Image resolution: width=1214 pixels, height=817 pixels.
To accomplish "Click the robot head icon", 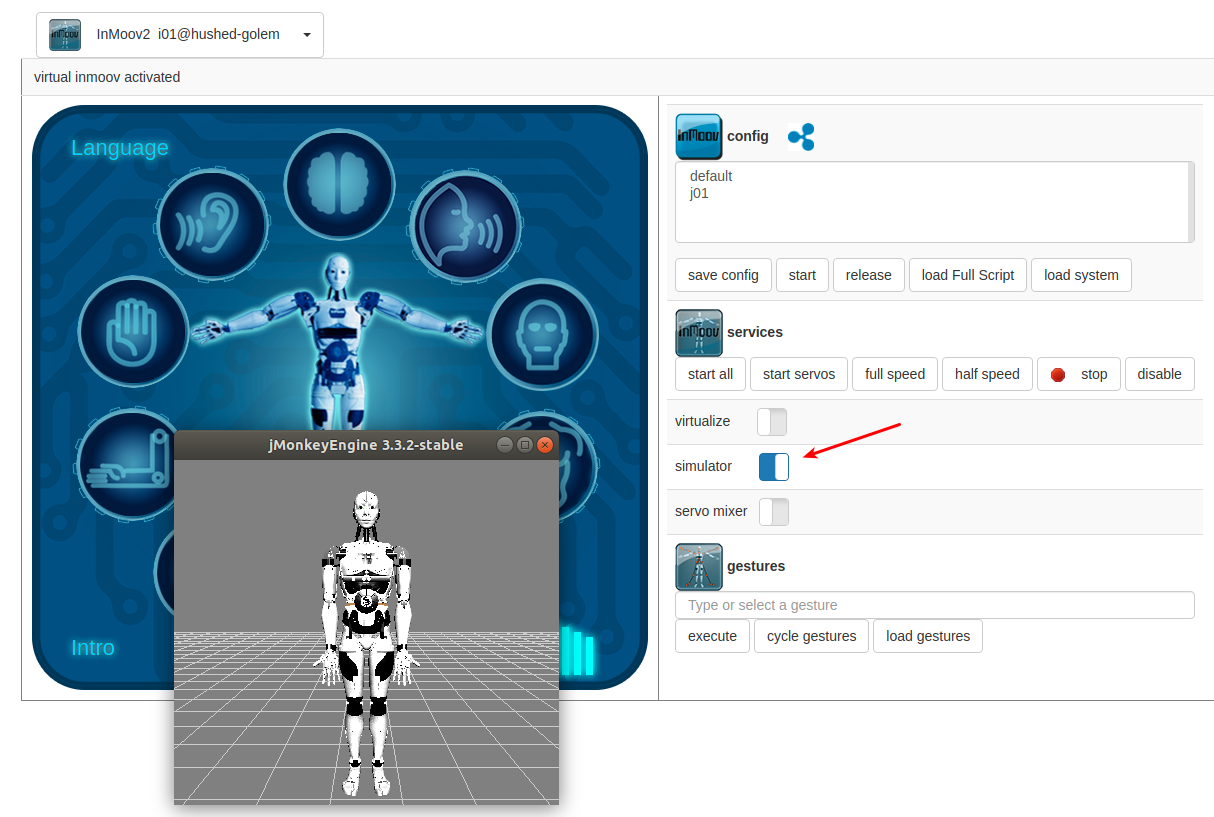I will (x=543, y=334).
